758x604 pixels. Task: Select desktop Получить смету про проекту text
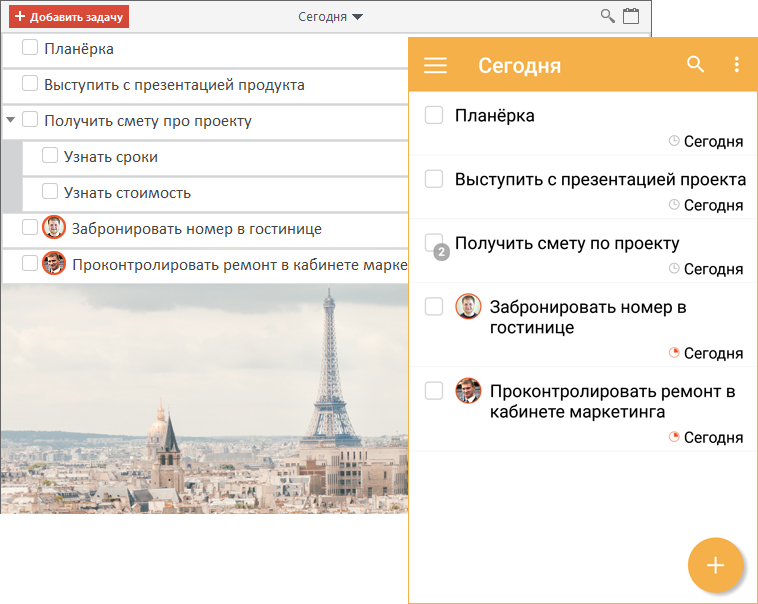(148, 121)
